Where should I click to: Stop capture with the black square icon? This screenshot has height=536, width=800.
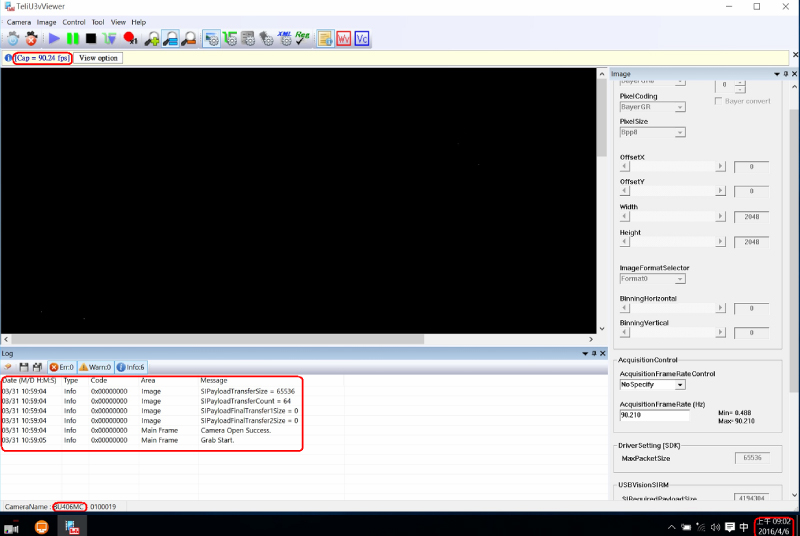click(x=91, y=39)
